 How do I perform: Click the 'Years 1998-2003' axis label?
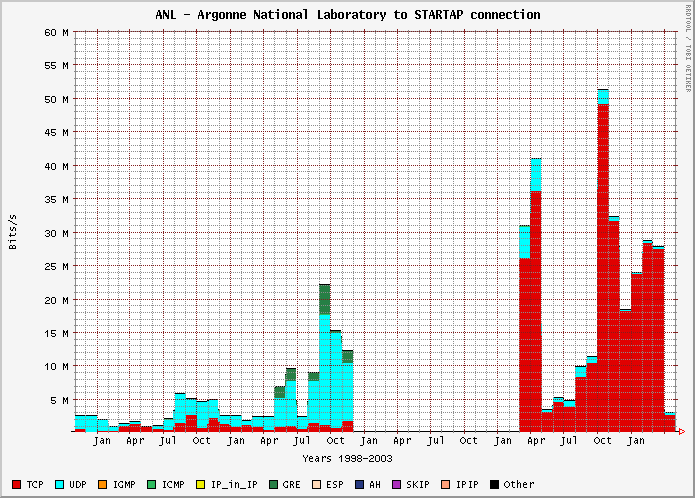click(x=348, y=459)
